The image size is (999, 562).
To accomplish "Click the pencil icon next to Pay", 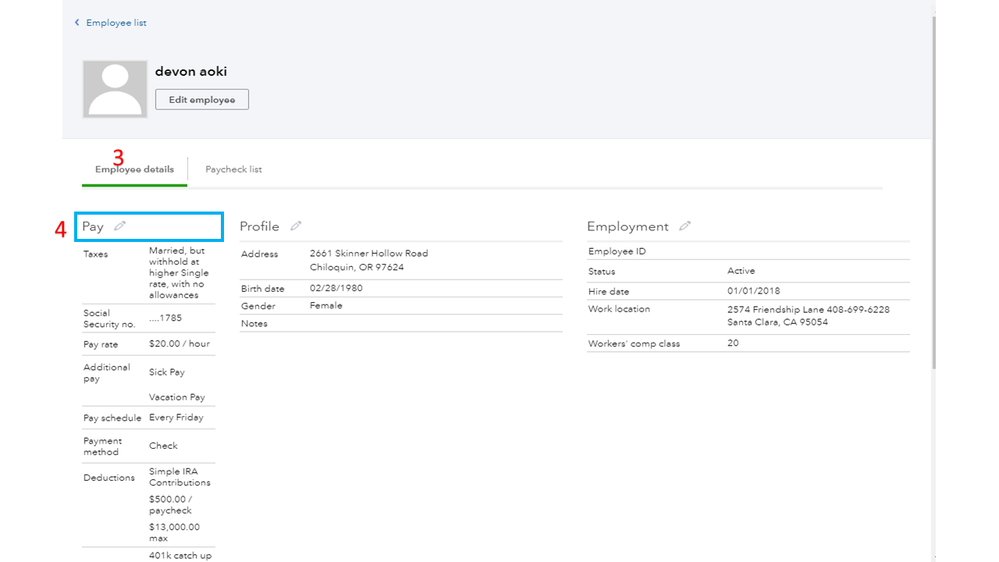I will (120, 226).
